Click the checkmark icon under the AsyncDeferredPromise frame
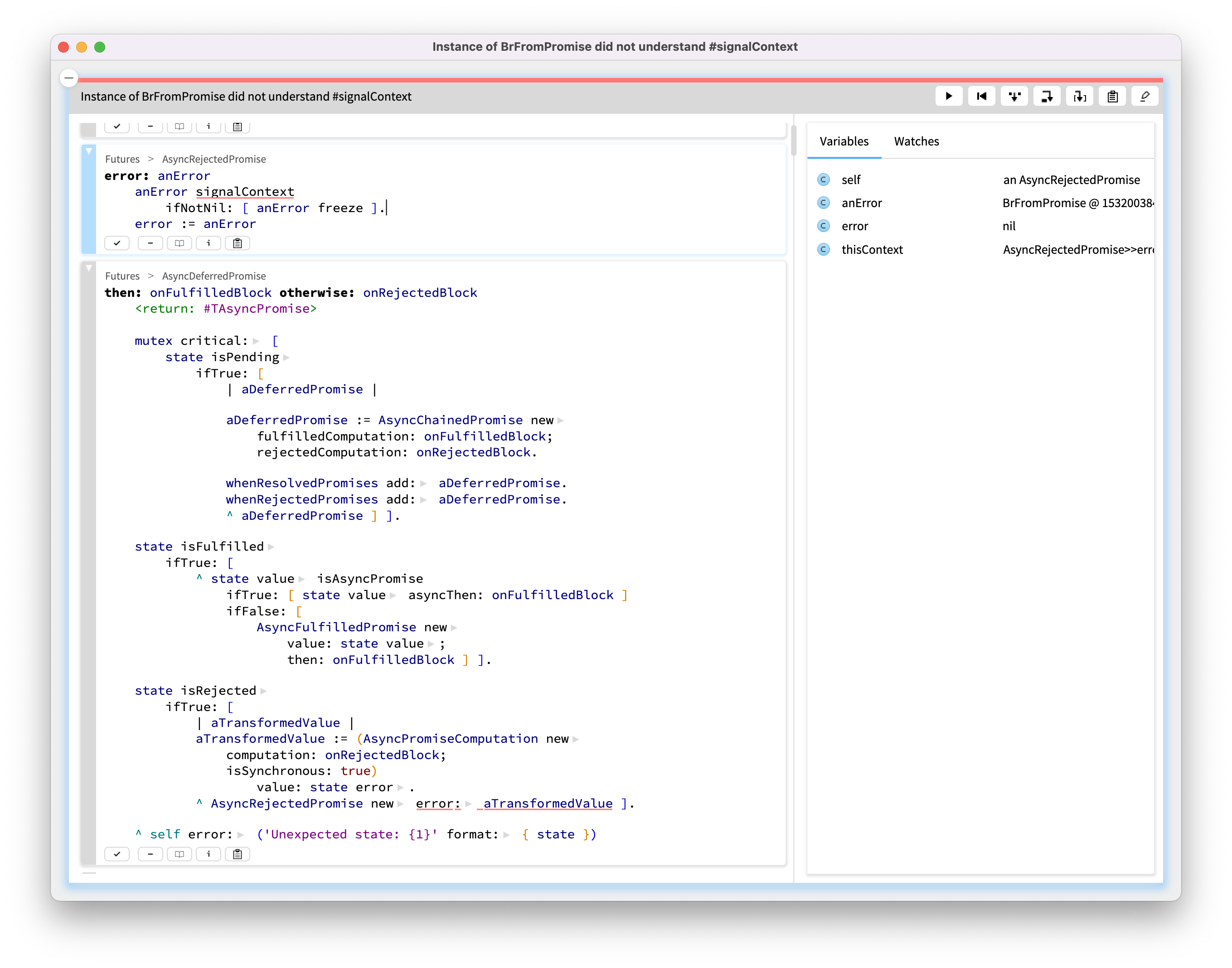Viewport: 1232px width, 968px height. pos(117,854)
